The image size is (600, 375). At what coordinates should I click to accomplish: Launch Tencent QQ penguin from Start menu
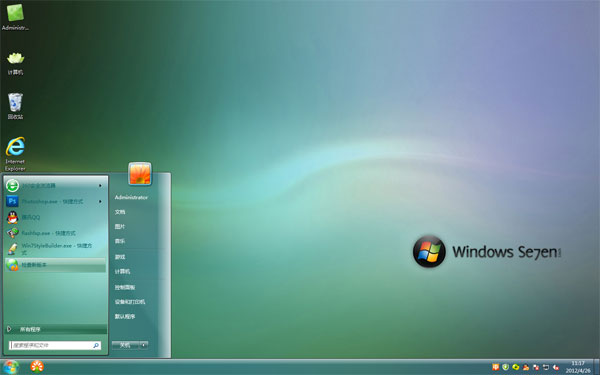coord(55,217)
